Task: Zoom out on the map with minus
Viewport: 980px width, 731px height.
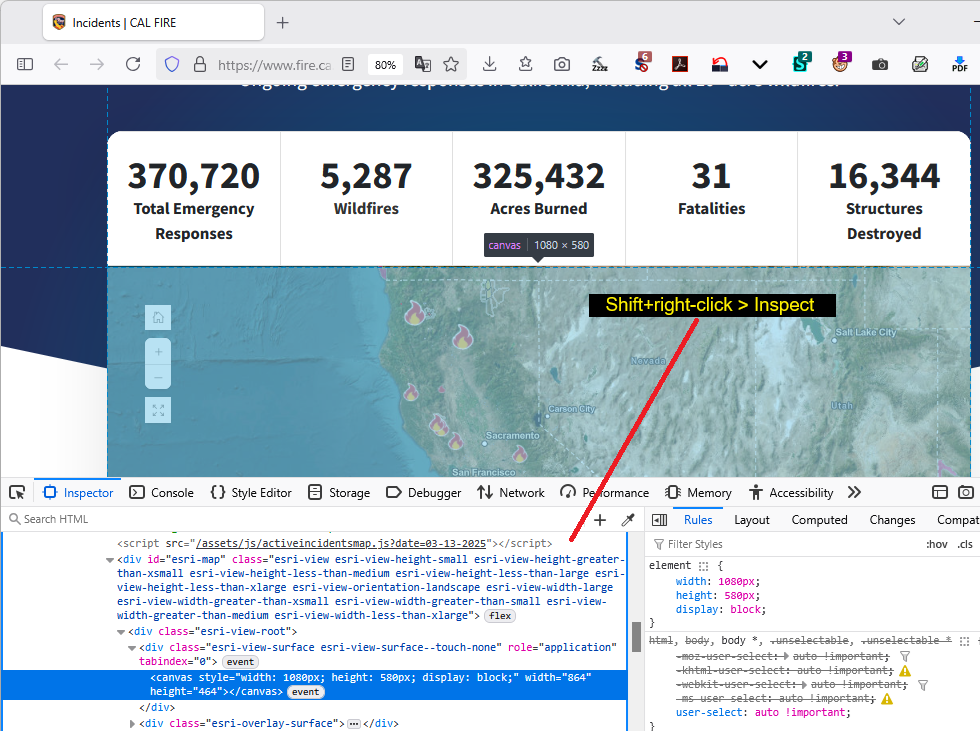Action: pyautogui.click(x=158, y=377)
